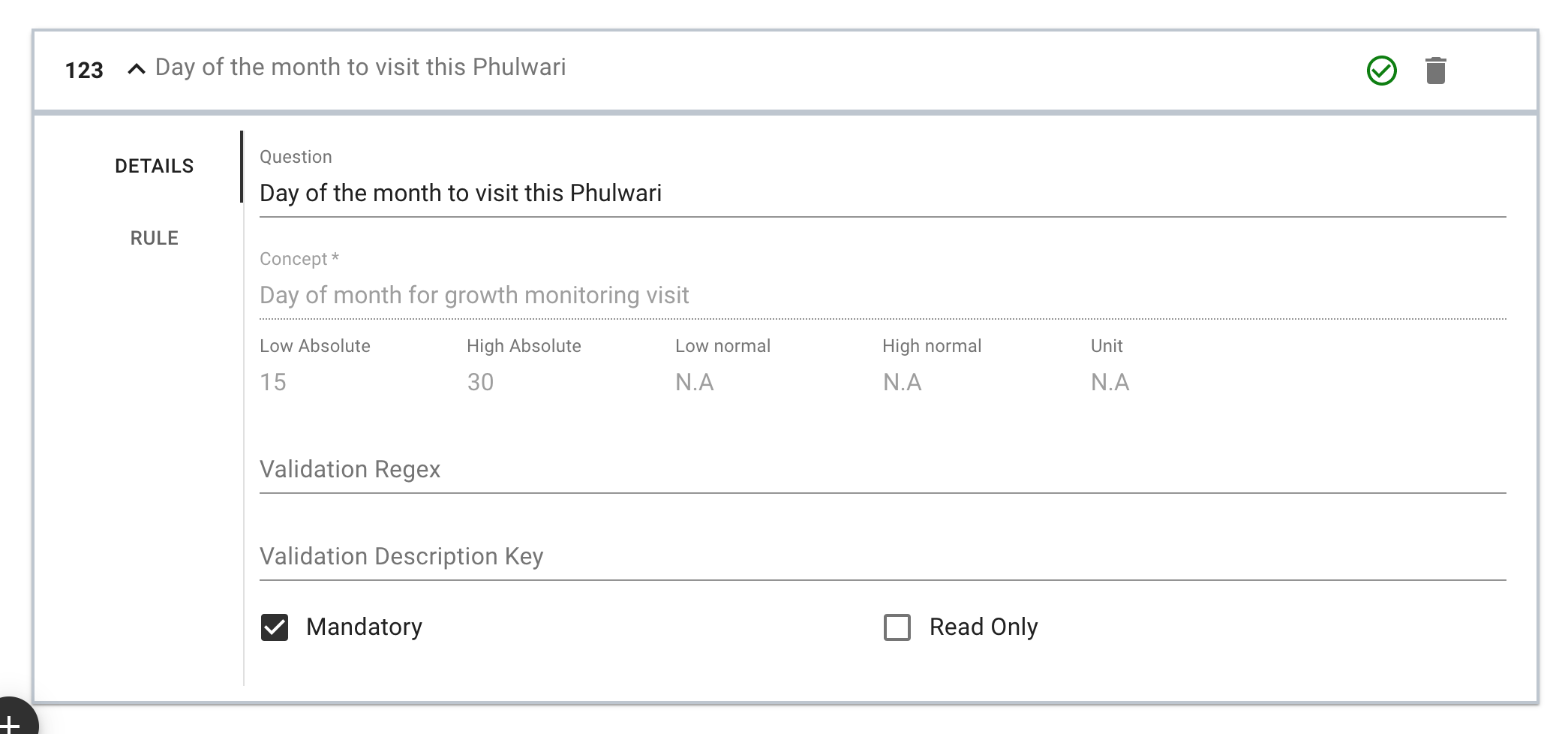Select the Low Absolute value 15
The width and height of the screenshot is (1568, 734).
click(273, 382)
